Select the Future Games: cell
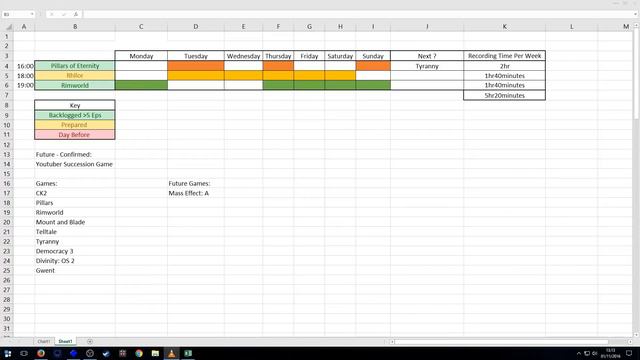Viewport: 640px width, 360px height. [x=196, y=183]
